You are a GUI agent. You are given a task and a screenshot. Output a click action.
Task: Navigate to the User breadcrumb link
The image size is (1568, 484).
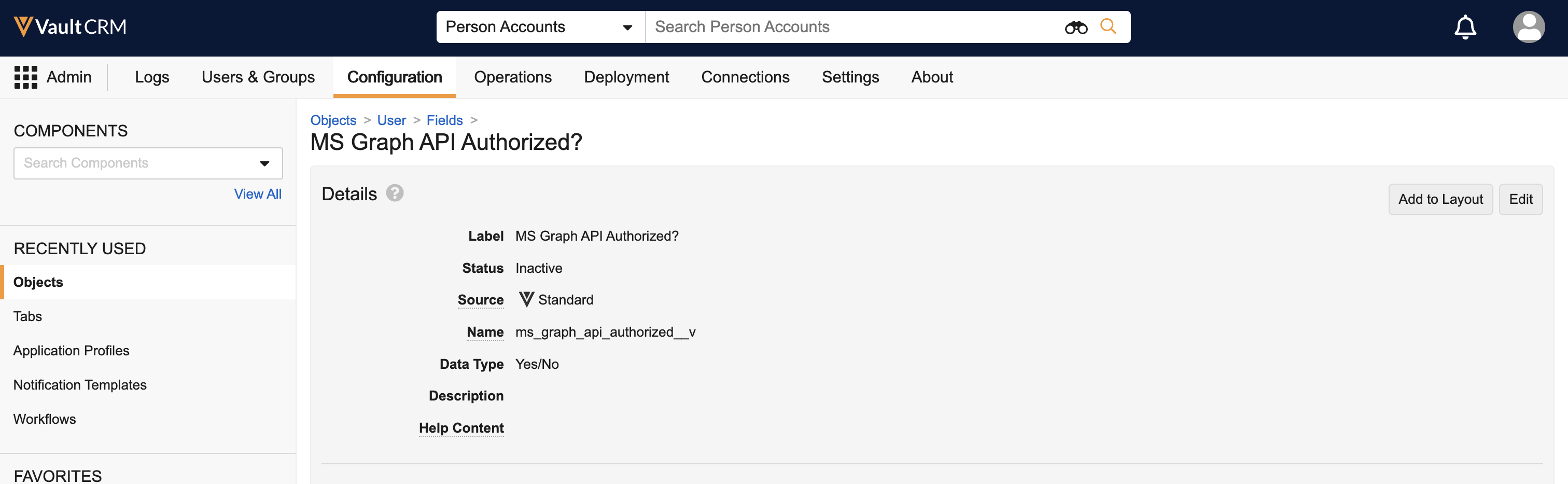pos(391,120)
